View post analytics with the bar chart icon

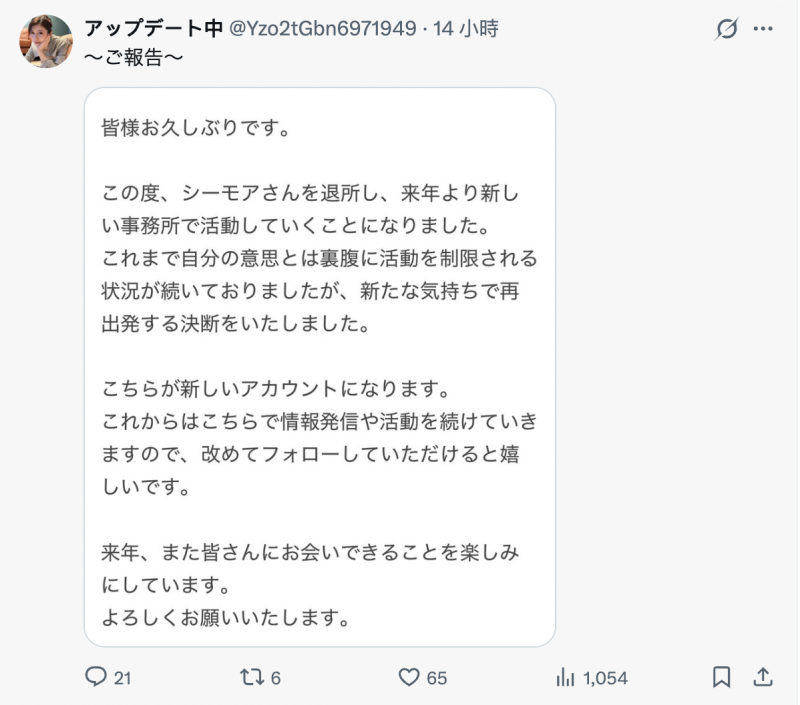560,677
